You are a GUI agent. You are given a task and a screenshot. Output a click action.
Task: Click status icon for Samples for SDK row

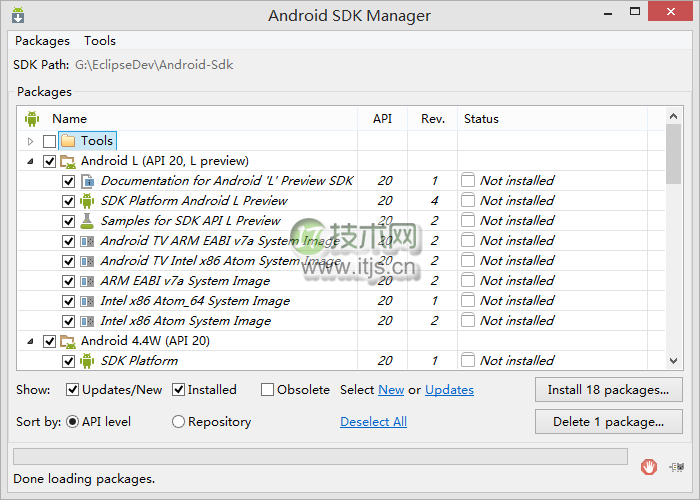pyautogui.click(x=468, y=221)
